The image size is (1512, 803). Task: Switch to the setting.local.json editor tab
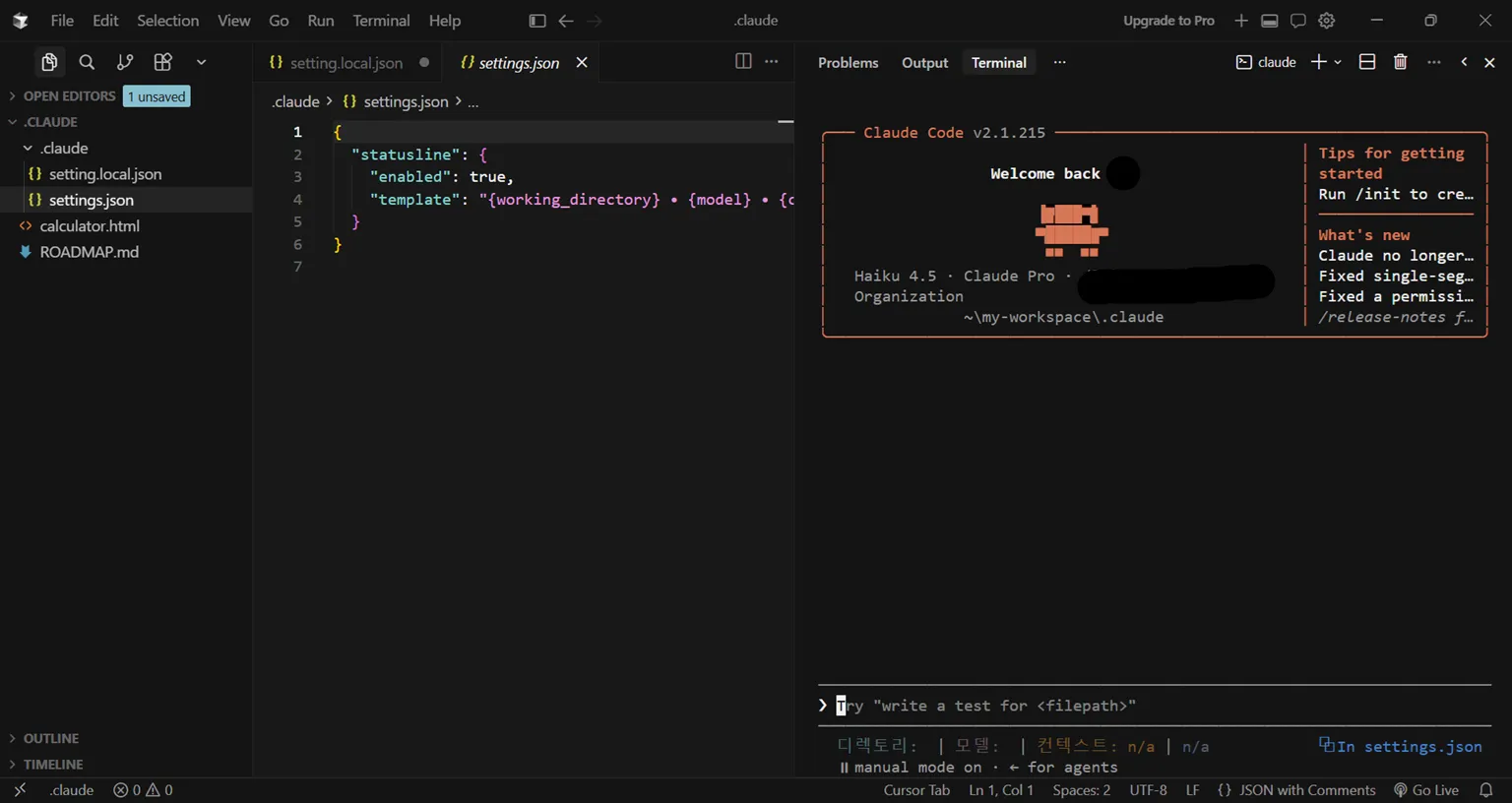click(x=346, y=63)
